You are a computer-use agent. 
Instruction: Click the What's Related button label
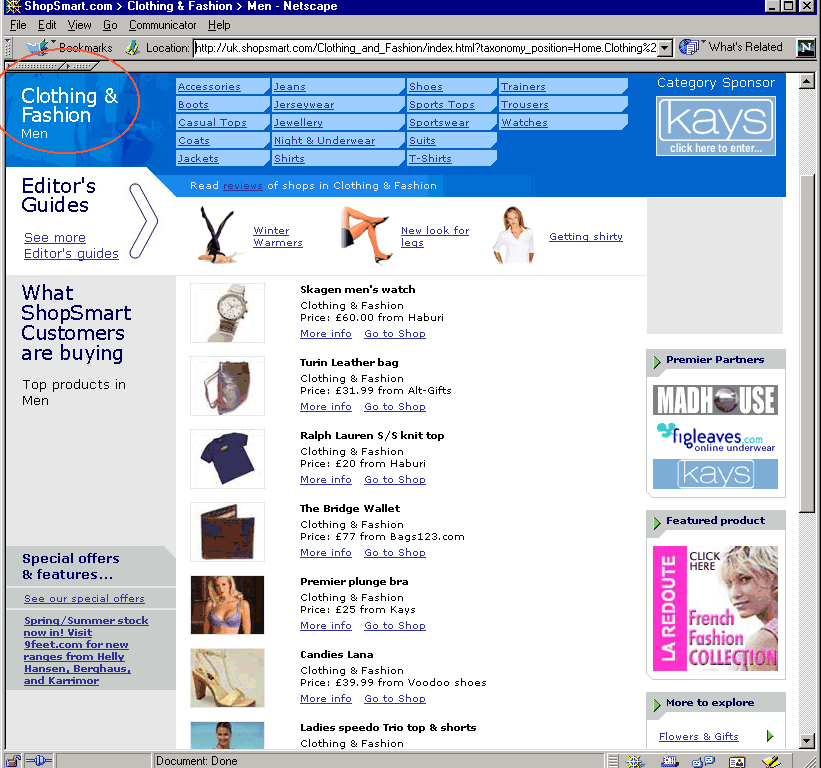point(745,47)
